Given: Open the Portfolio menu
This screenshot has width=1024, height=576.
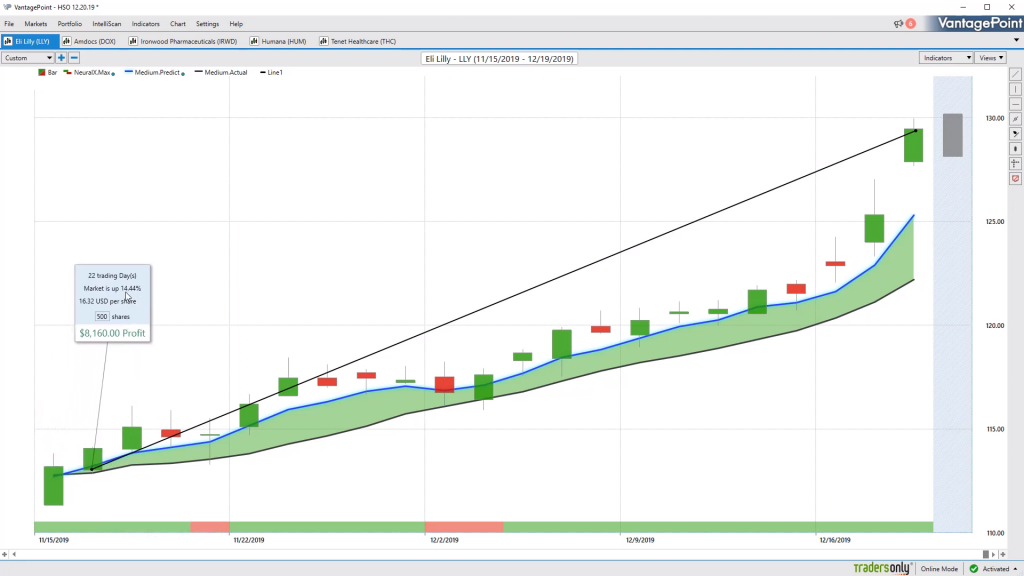Looking at the screenshot, I should [x=69, y=24].
